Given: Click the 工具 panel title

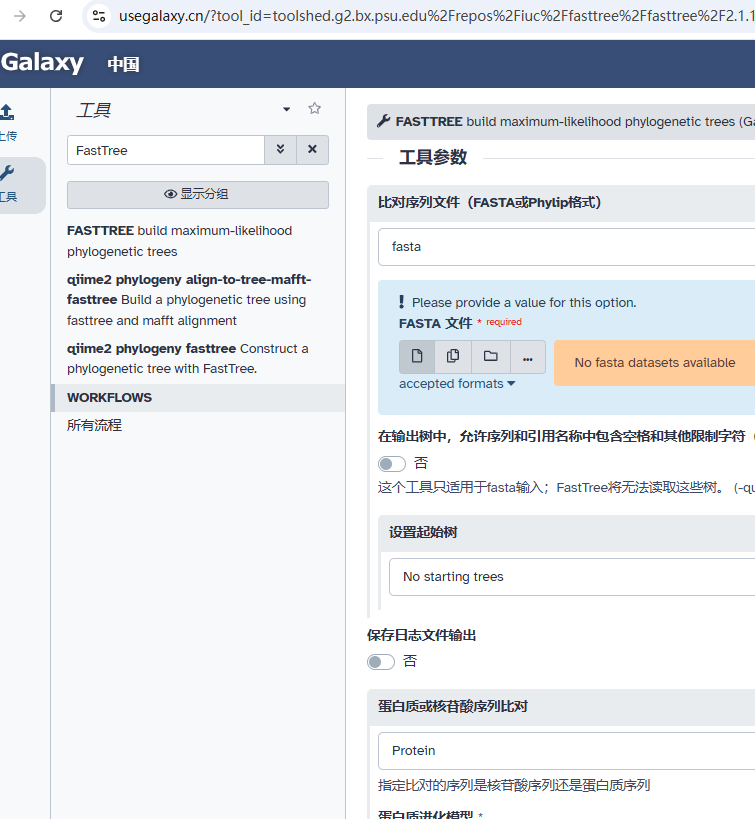Looking at the screenshot, I should 94,110.
